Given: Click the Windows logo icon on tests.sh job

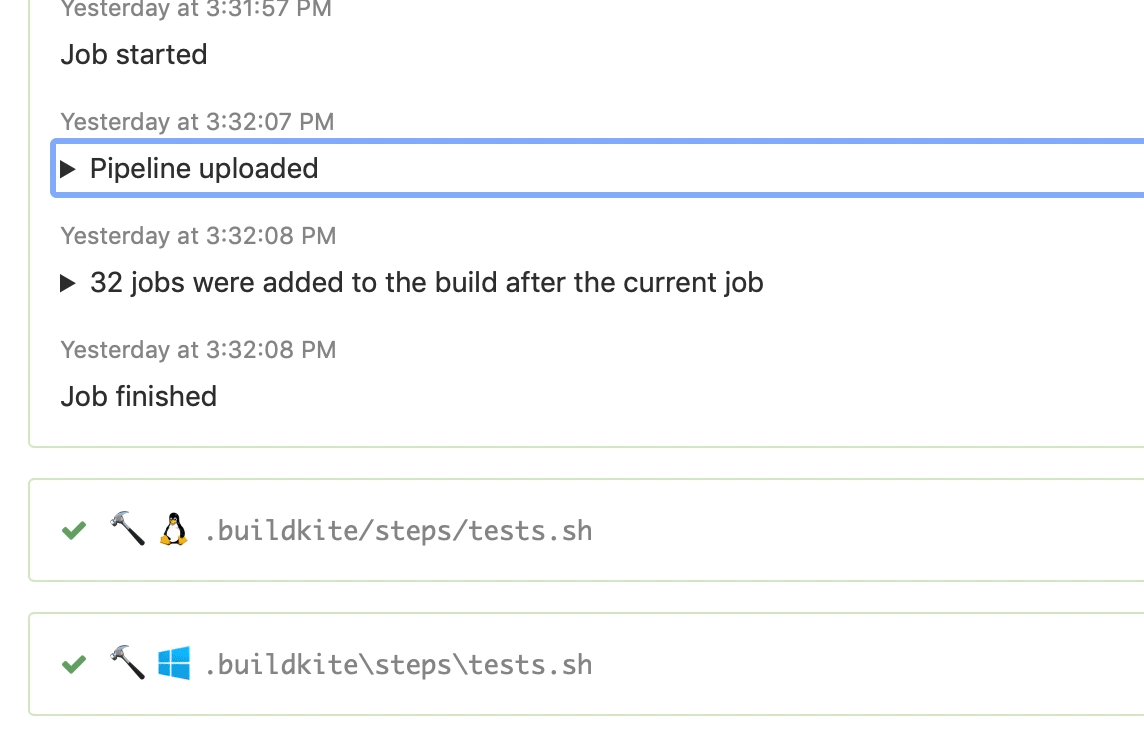Looking at the screenshot, I should click(x=174, y=663).
